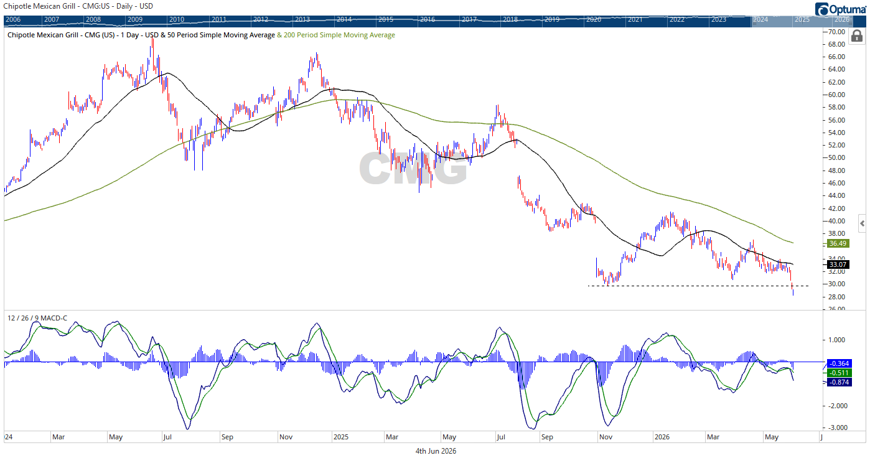Select the green 200 Period Simple Moving Average label
Image resolution: width=870 pixels, height=463 pixels.
pos(339,35)
